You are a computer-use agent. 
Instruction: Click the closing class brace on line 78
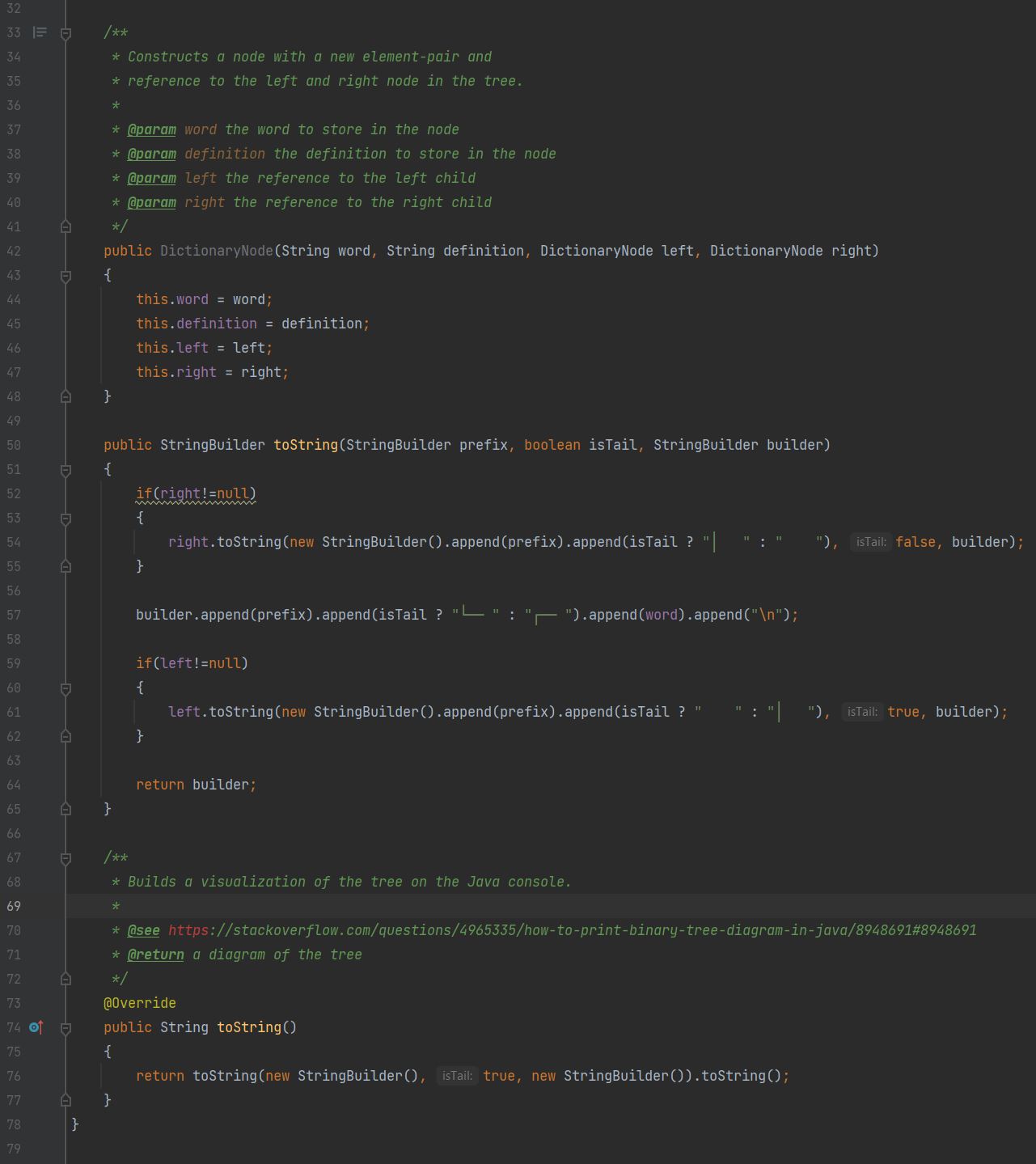pos(75,1124)
